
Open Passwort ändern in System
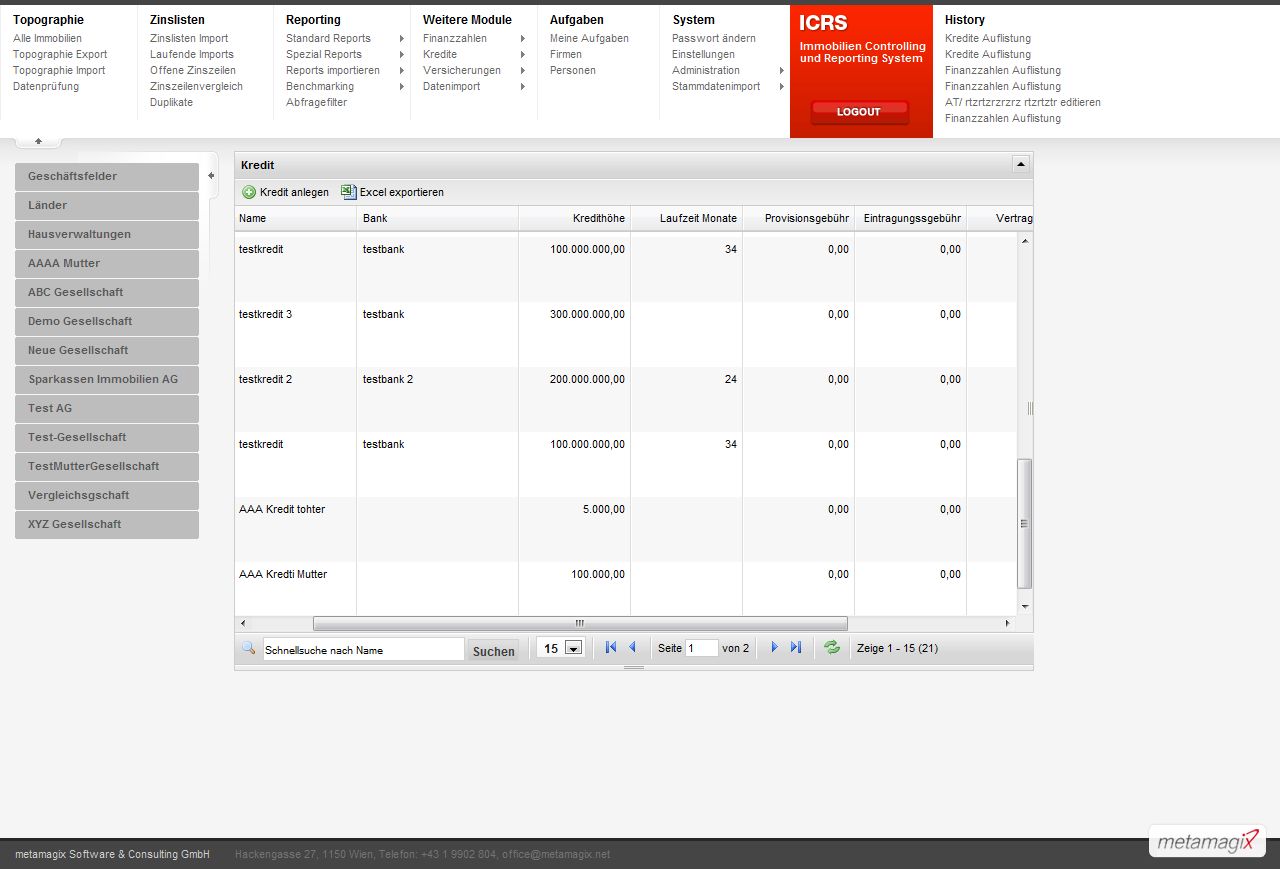click(x=714, y=39)
